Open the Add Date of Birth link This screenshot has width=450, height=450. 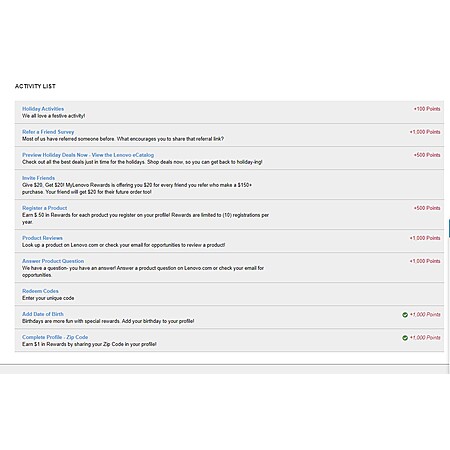point(43,314)
